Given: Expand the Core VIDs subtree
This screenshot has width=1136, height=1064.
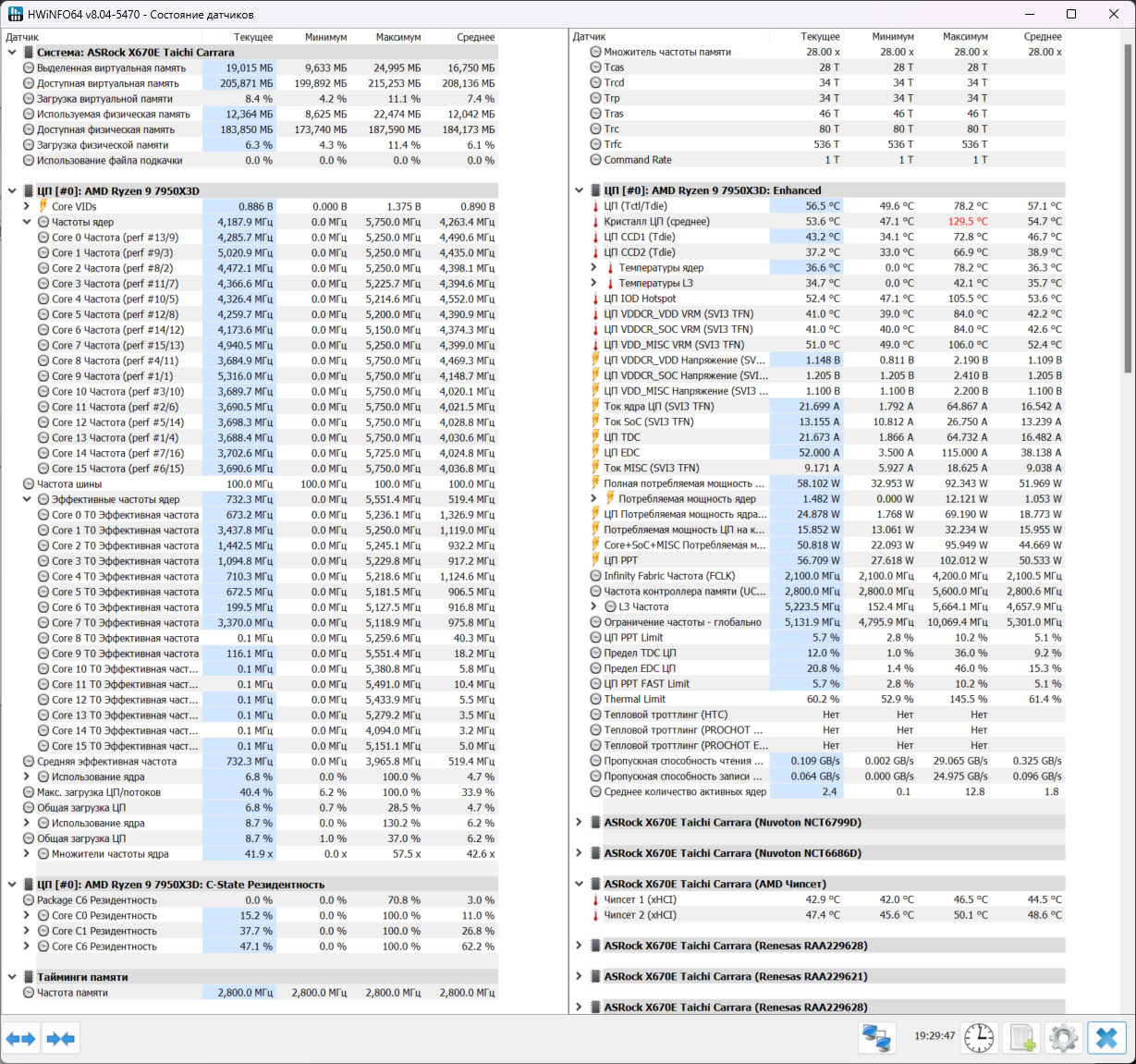Looking at the screenshot, I should point(27,206).
